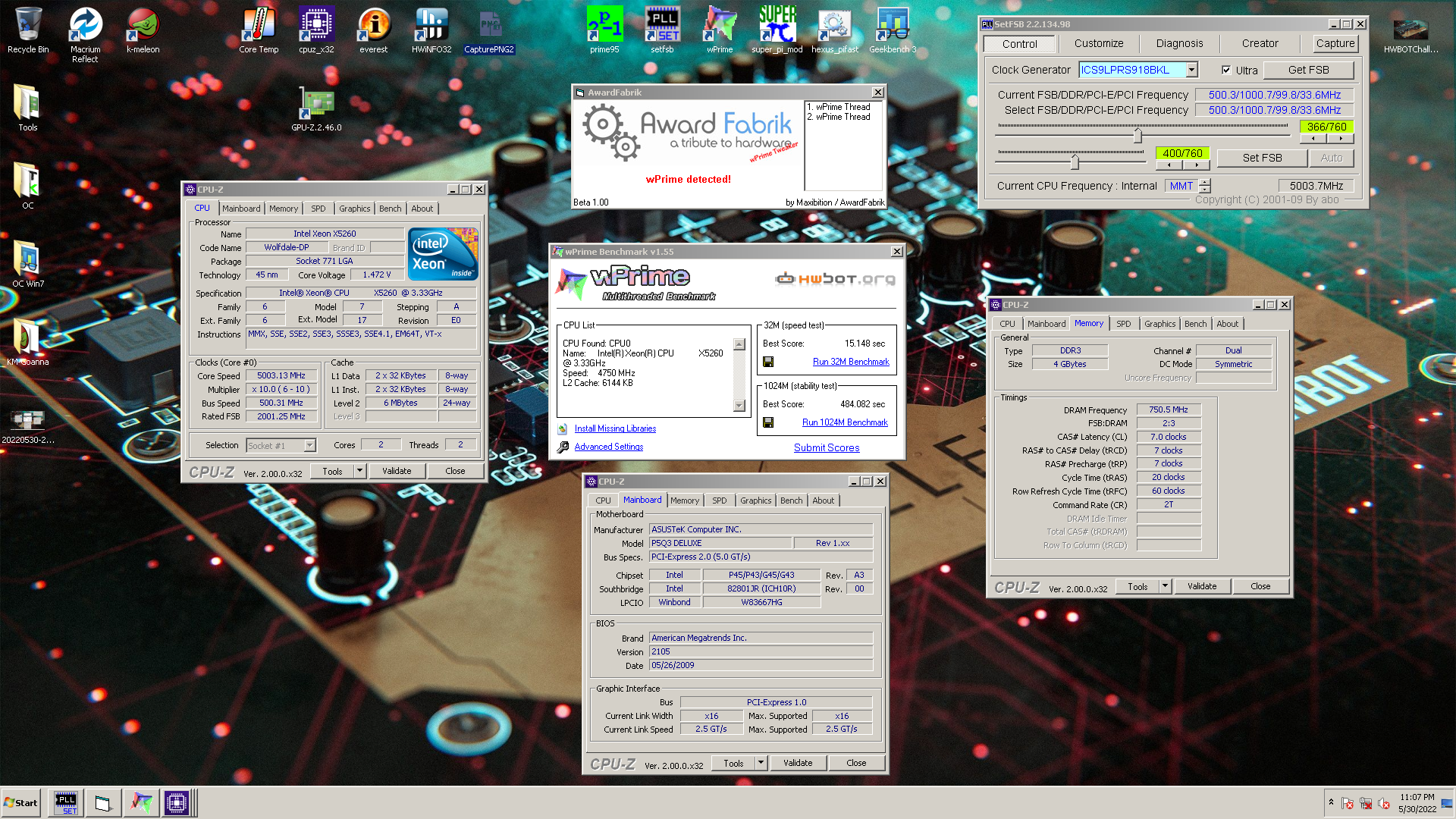The image size is (1456, 819).
Task: Open Tools dropdown arrow in CPU-Z CPU window
Action: pos(359,471)
